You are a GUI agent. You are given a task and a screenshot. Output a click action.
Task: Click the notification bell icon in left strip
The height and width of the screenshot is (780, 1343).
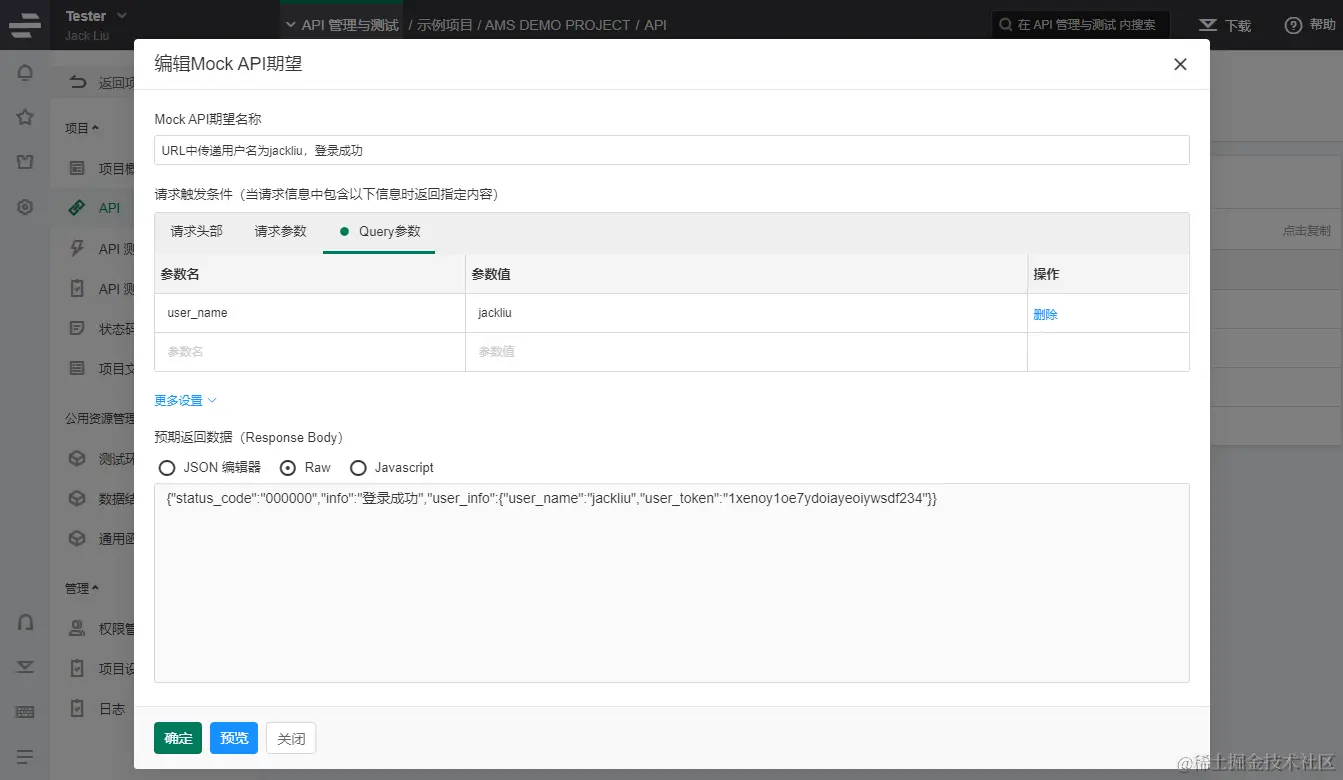[x=25, y=73]
